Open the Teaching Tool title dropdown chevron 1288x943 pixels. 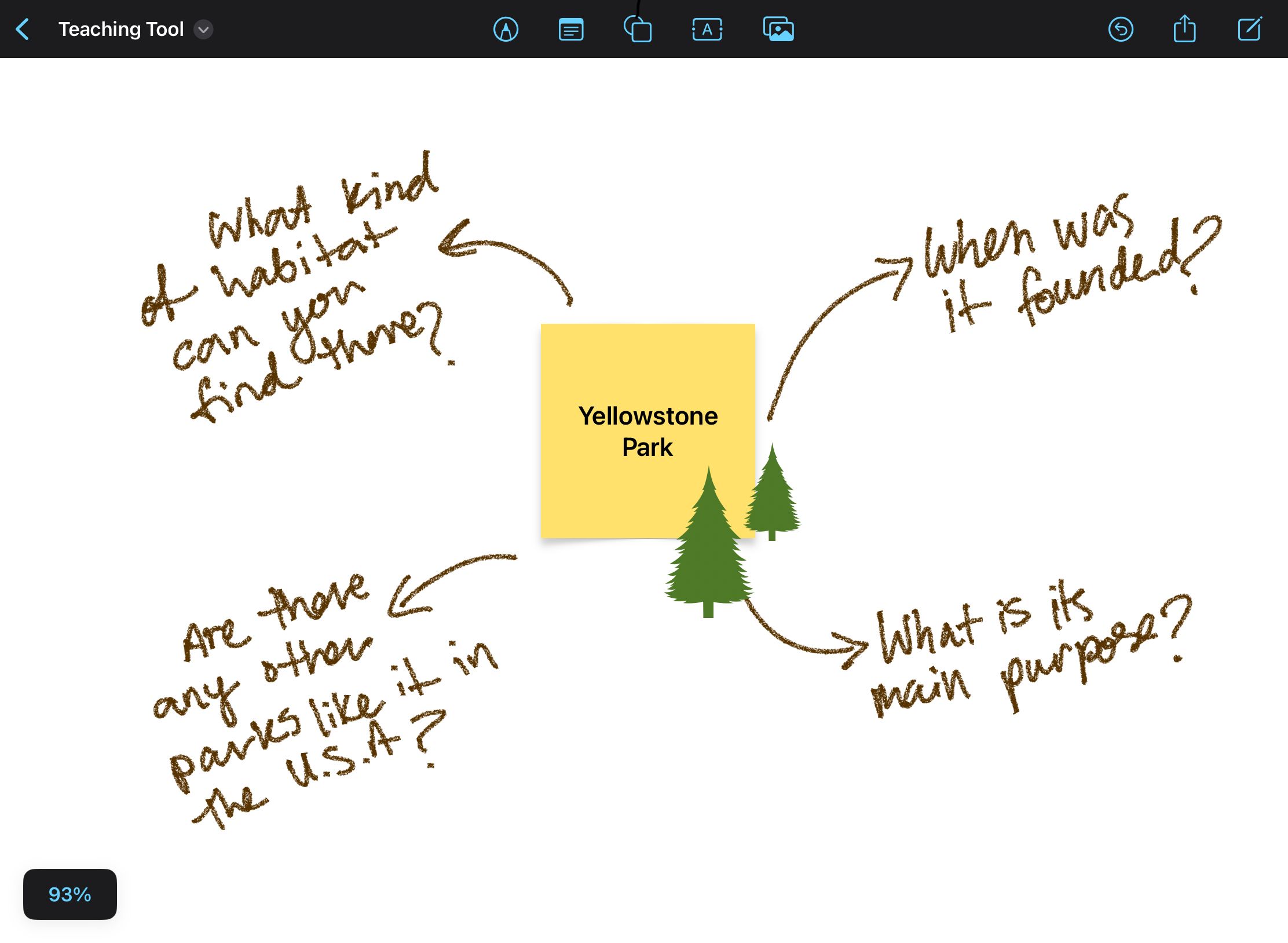coord(203,29)
